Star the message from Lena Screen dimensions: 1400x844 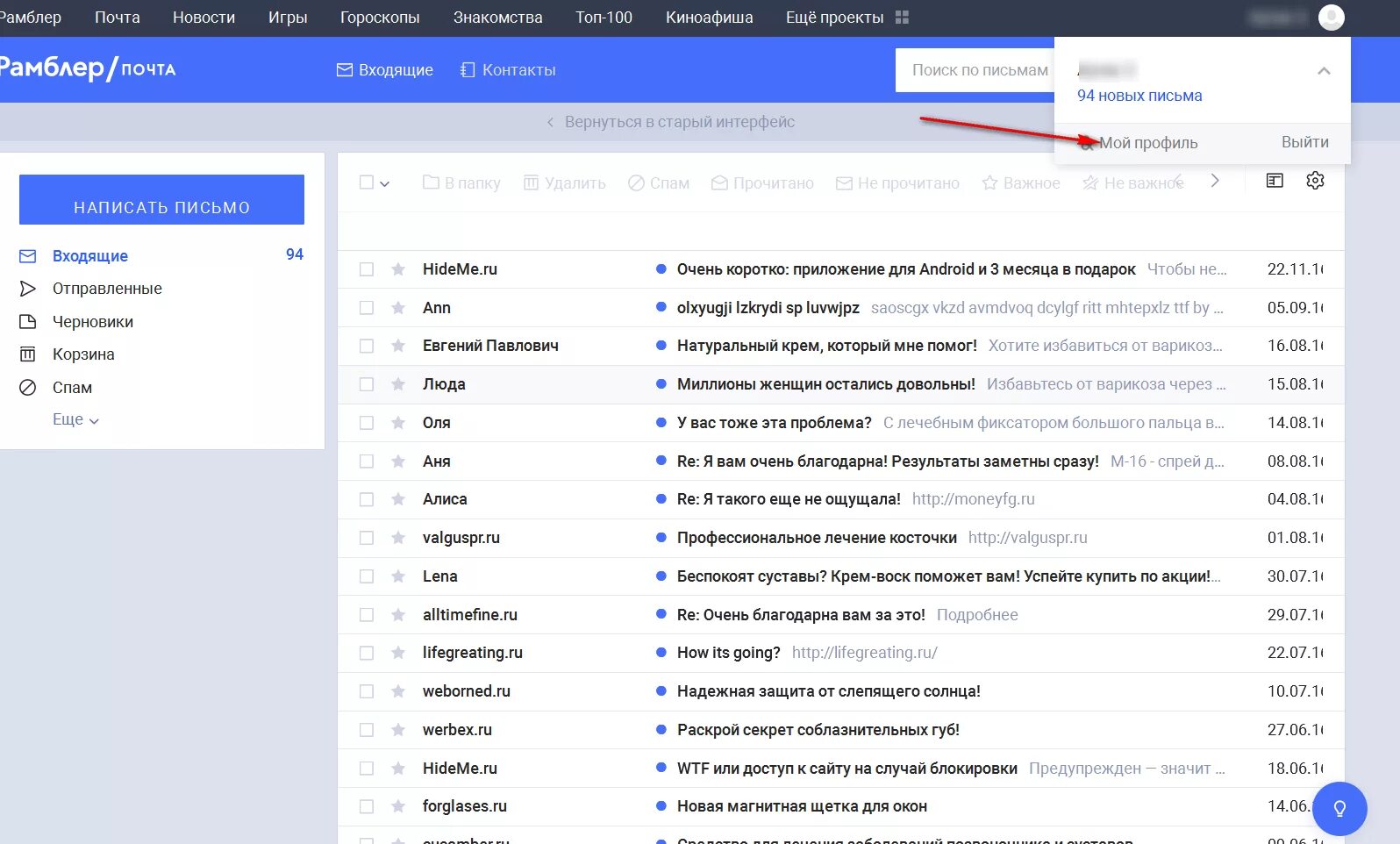pos(398,576)
